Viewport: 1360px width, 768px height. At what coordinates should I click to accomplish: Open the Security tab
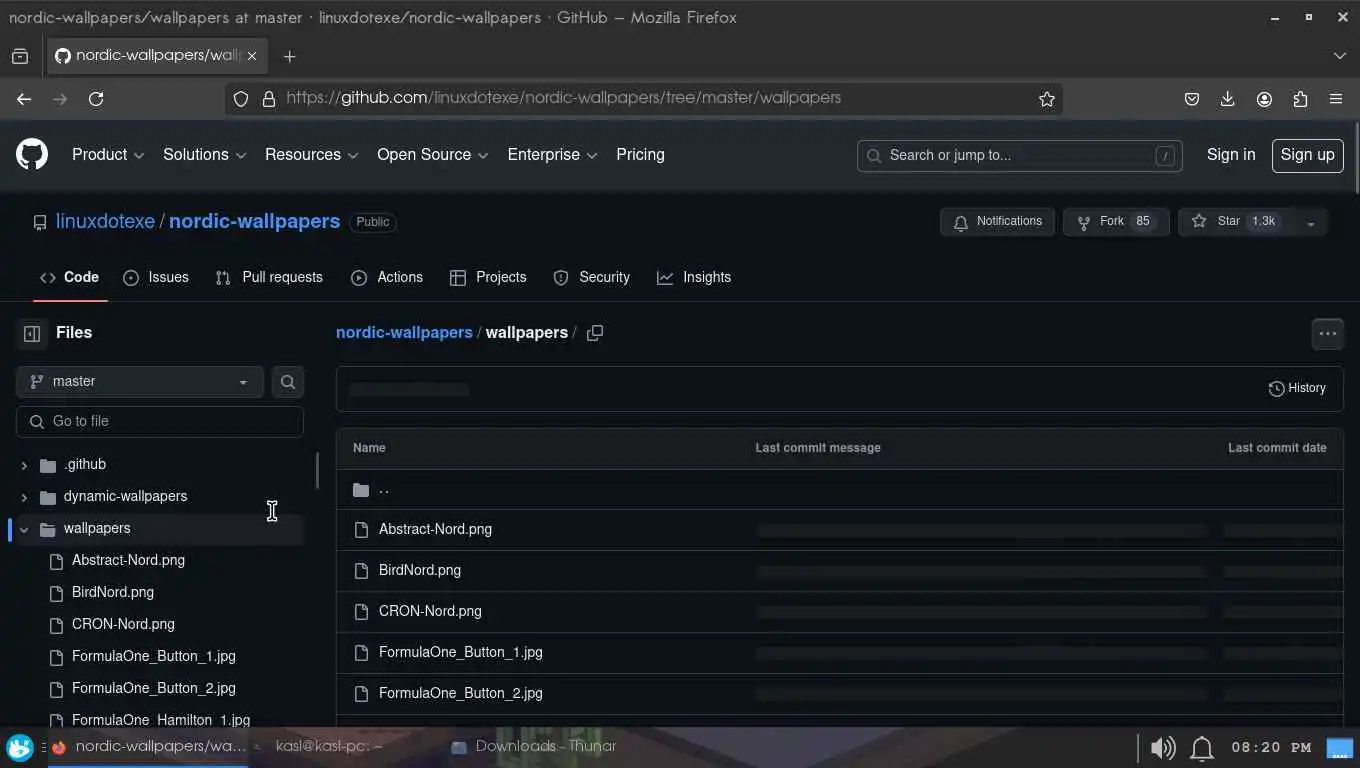click(592, 277)
